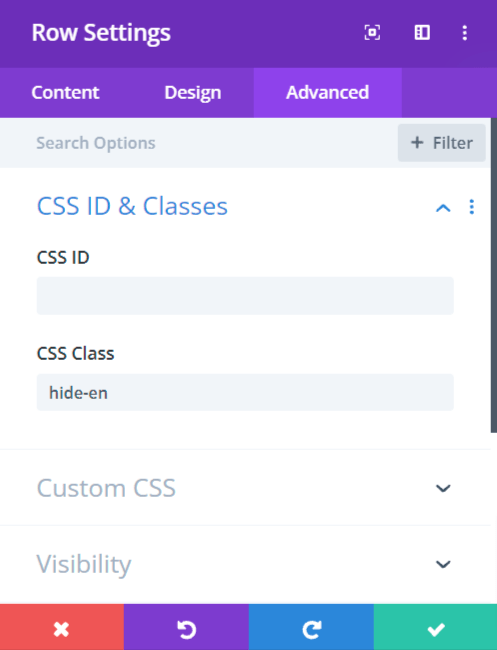Image resolution: width=497 pixels, height=650 pixels.
Task: Open the Row Settings three-dot menu
Action: (x=465, y=33)
